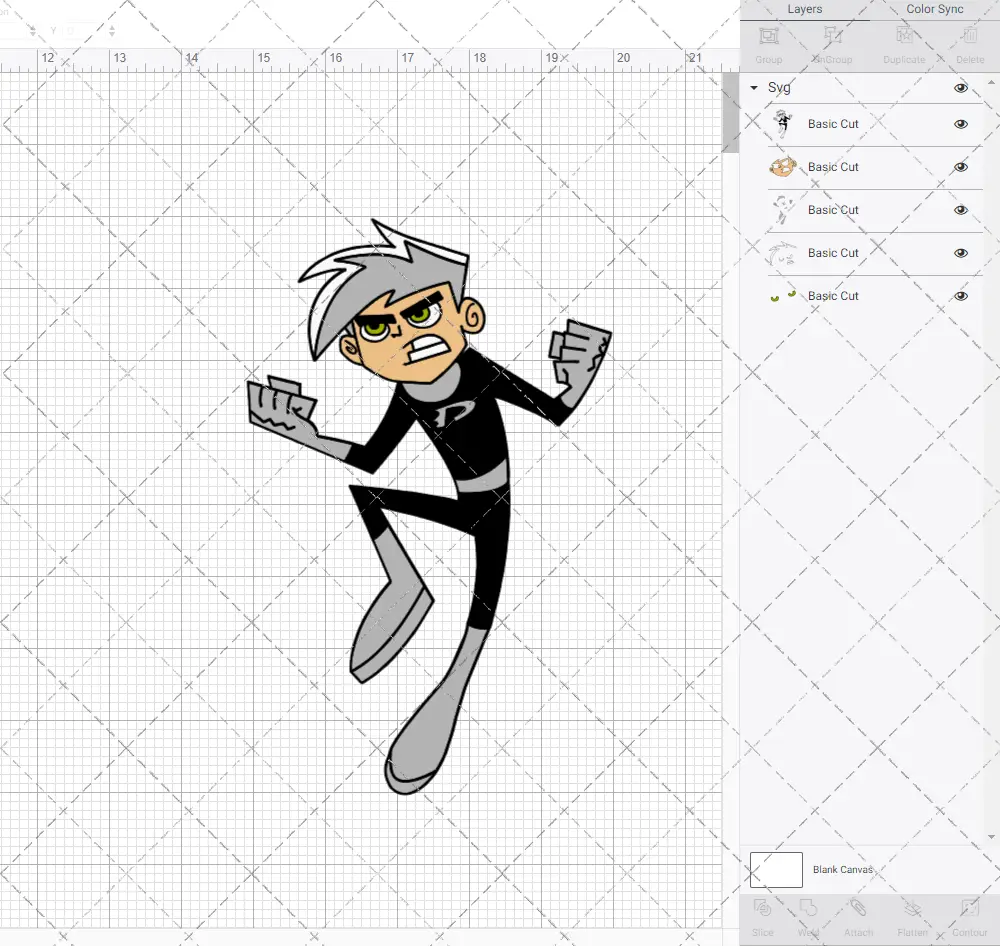
Task: Collapse the Svg layer group
Action: 754,87
